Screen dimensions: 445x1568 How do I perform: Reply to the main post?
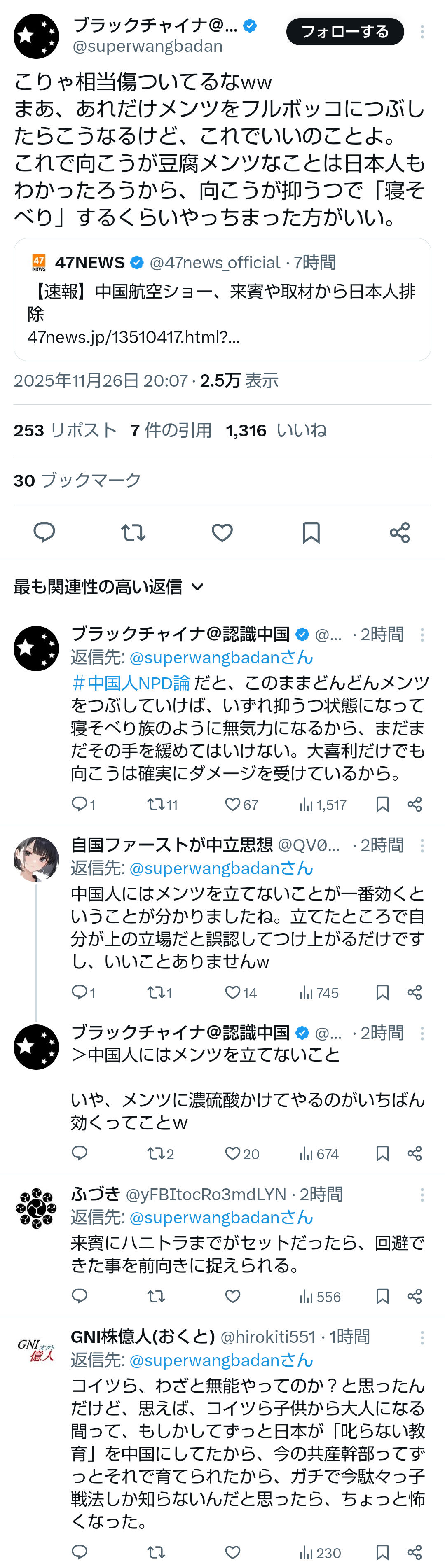tap(44, 532)
